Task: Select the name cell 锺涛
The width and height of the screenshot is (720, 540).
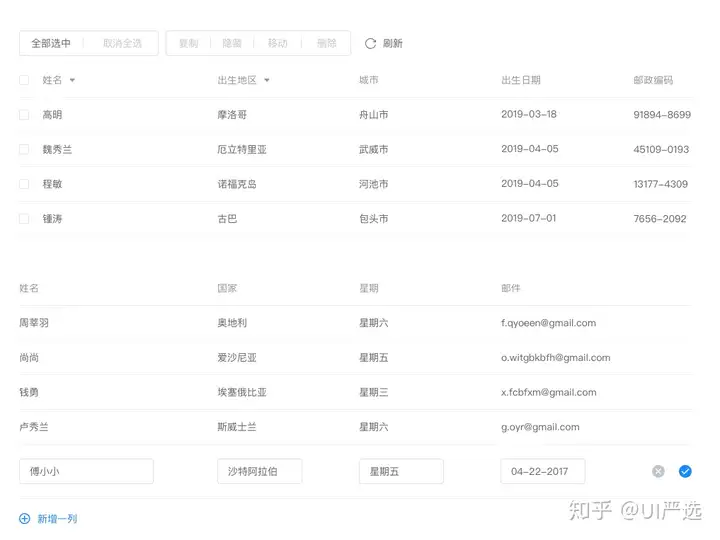Action: click(52, 219)
